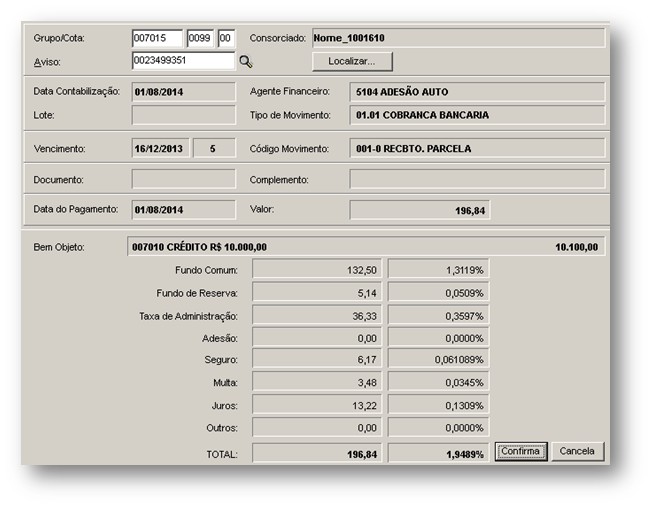Viewport: 652px width, 507px height.
Task: Focus the Aviso field 0023499351
Action: [x=183, y=61]
